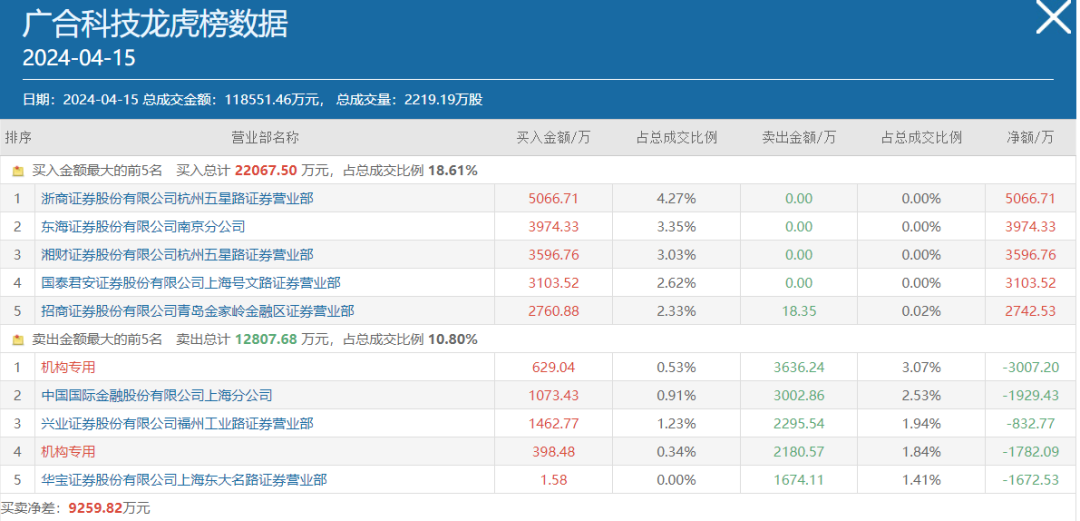Select sell amount 2180.57 value
The image size is (1080, 521).
[799, 452]
